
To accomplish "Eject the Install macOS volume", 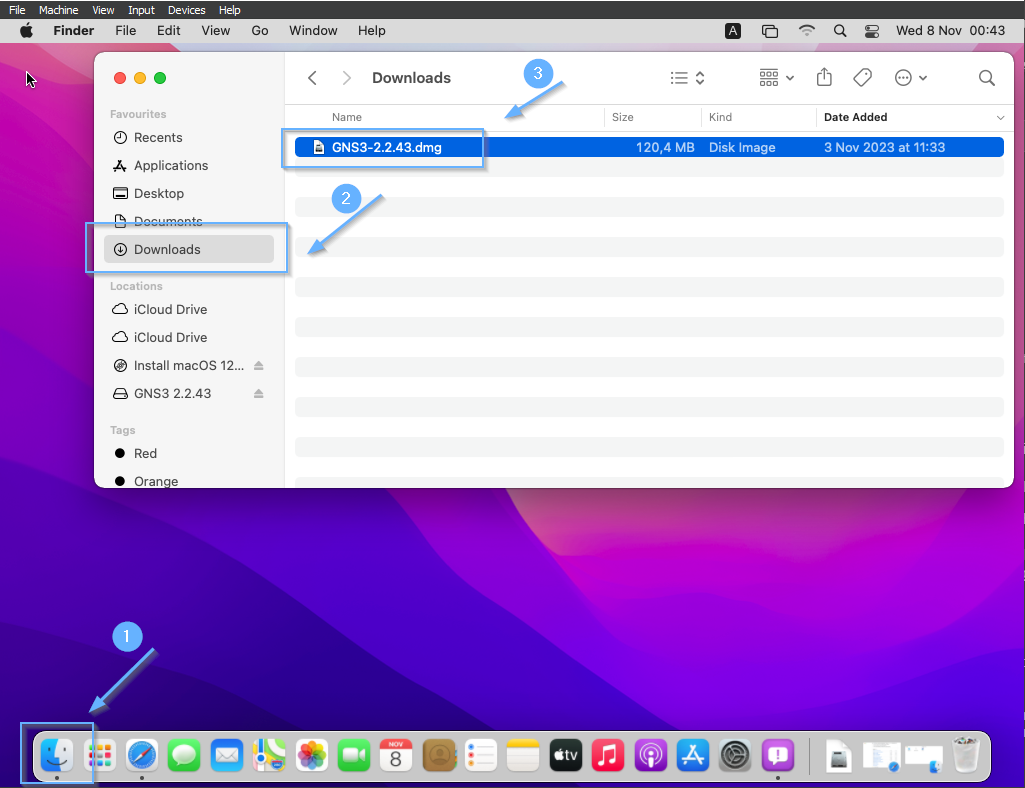I will click(x=259, y=366).
